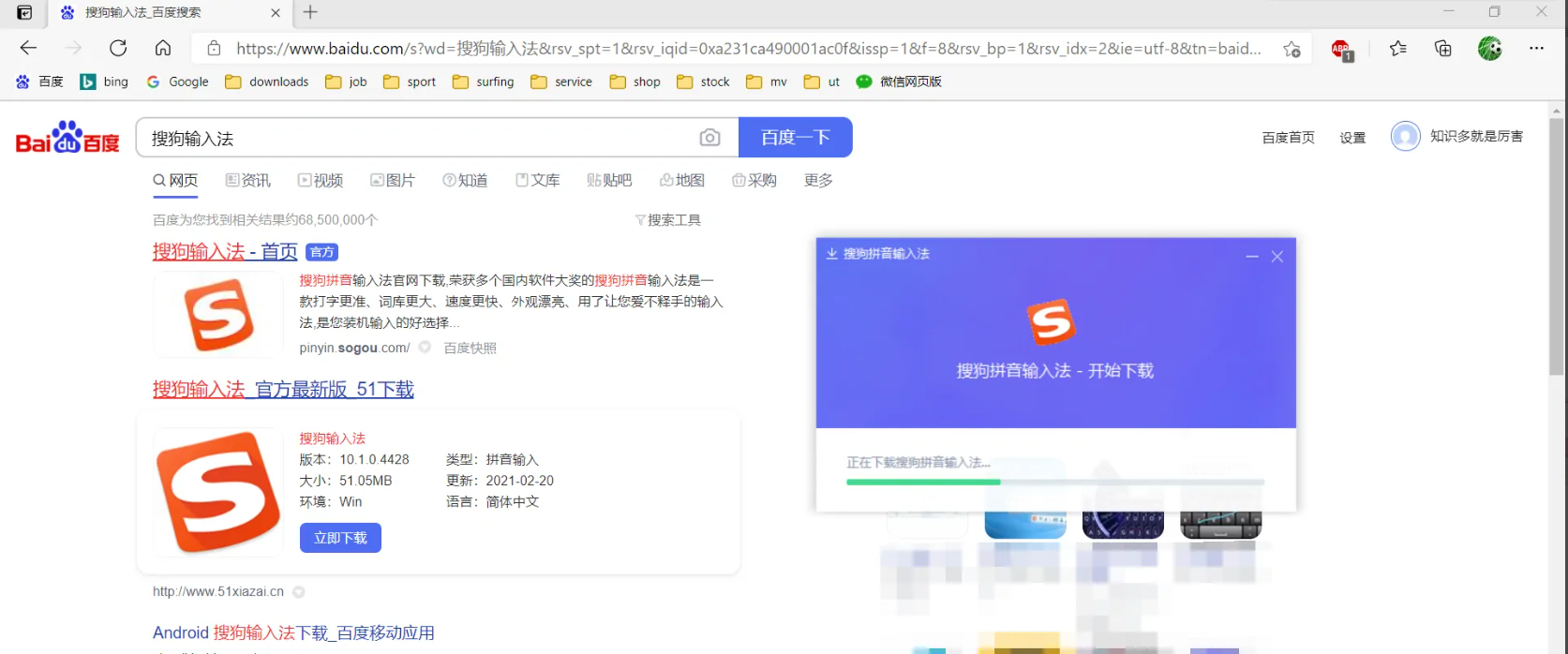
Task: Expand the stock bookmark folder
Action: (x=703, y=82)
